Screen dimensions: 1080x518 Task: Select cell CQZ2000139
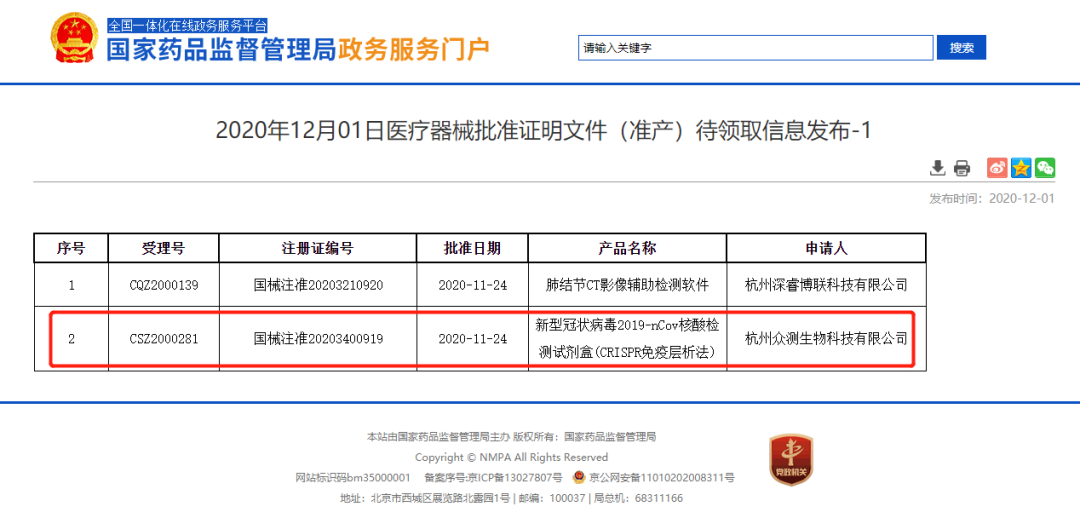tap(163, 284)
